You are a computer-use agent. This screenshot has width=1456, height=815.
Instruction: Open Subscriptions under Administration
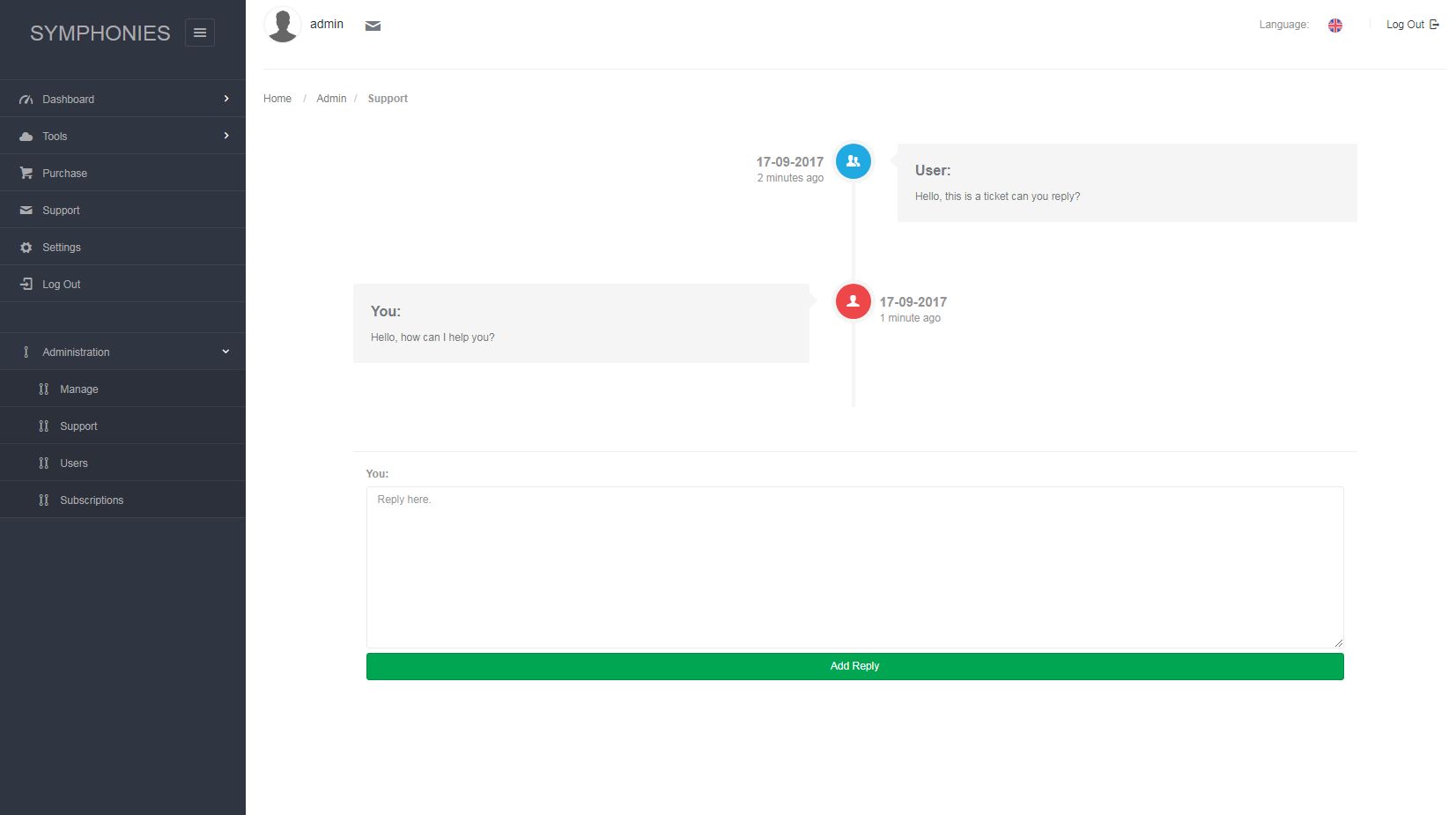coord(122,500)
